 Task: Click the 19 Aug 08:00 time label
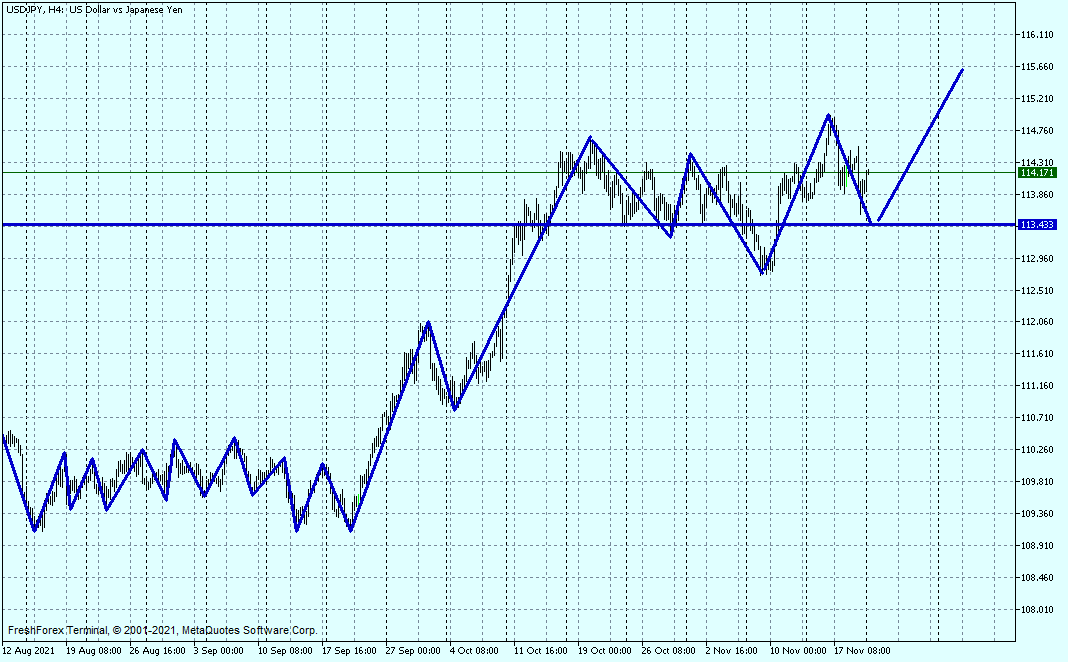93,651
